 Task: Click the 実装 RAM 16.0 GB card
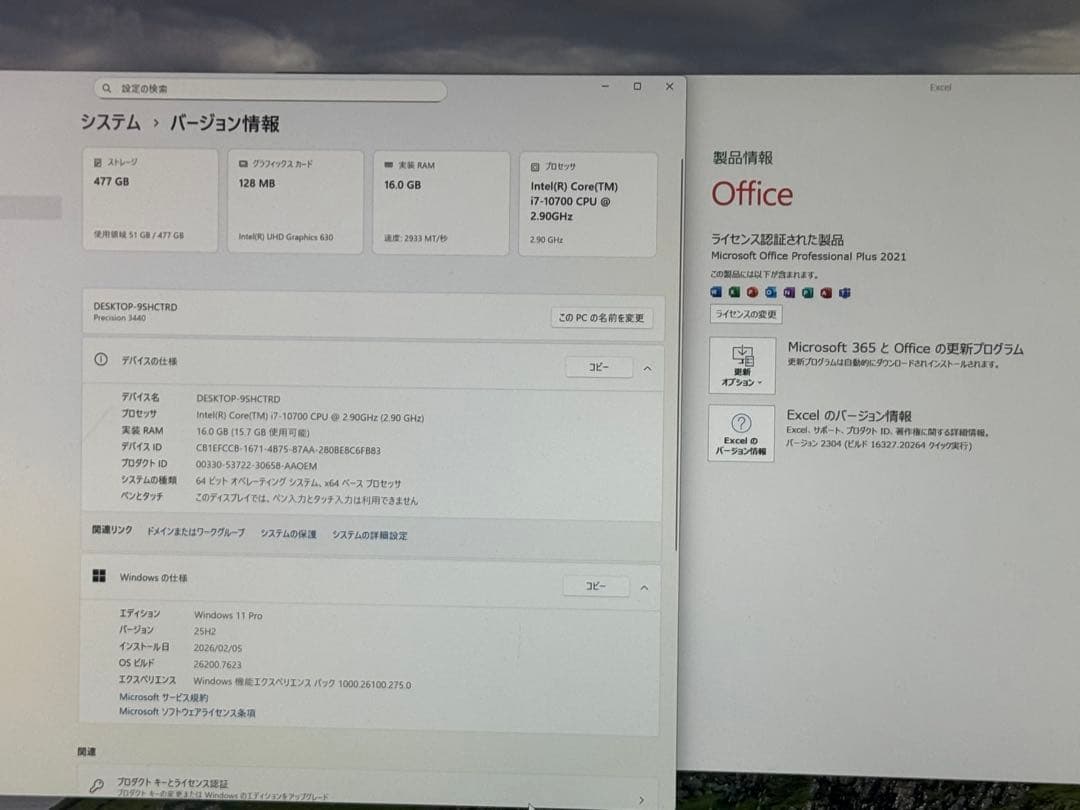tap(441, 203)
